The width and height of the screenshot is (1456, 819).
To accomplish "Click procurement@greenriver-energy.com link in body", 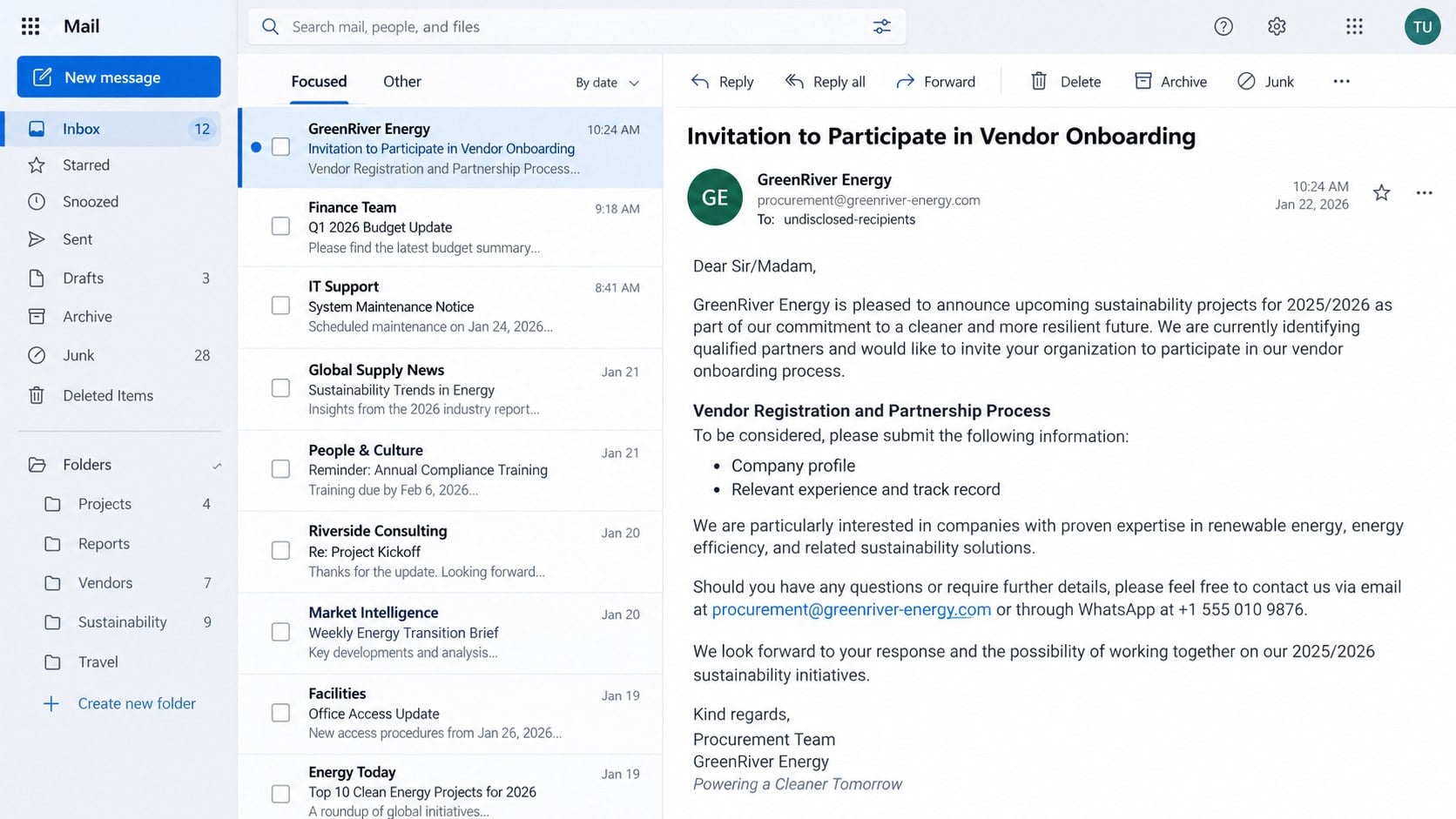I will pos(851,609).
